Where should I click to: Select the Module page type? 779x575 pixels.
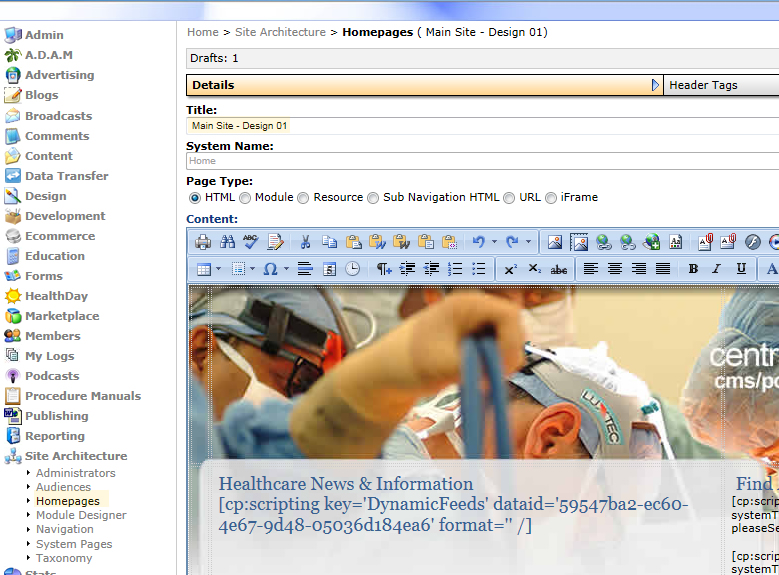(x=245, y=198)
